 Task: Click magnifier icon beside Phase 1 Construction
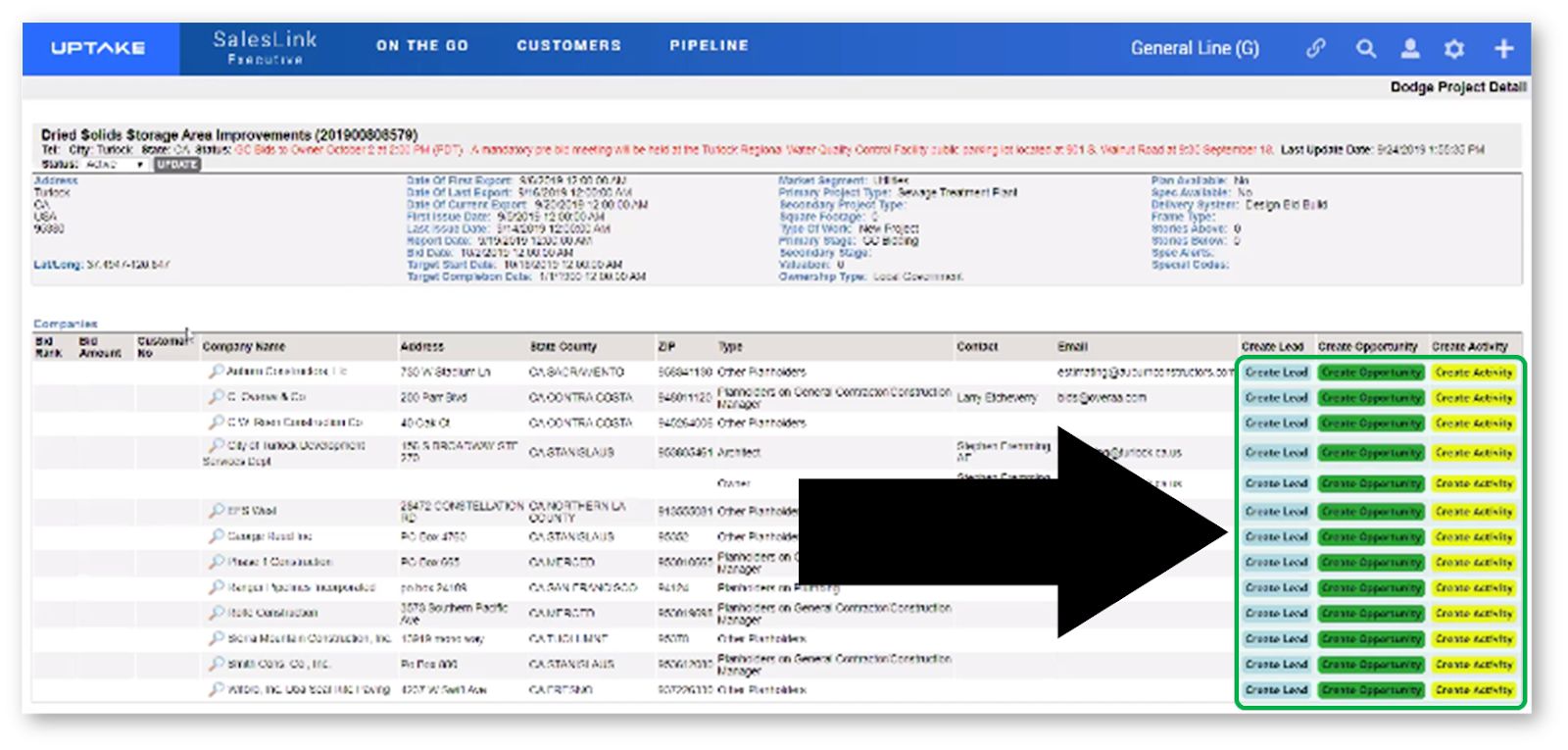[x=216, y=562]
